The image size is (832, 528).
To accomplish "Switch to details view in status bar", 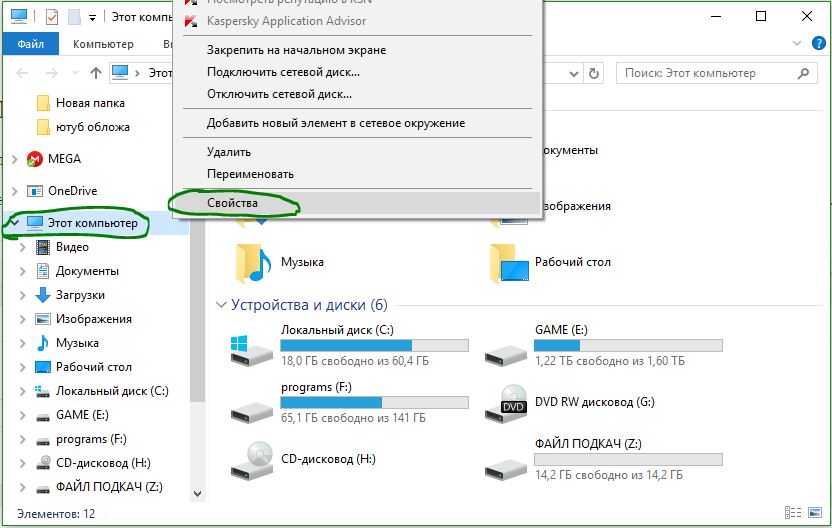I will pyautogui.click(x=793, y=513).
